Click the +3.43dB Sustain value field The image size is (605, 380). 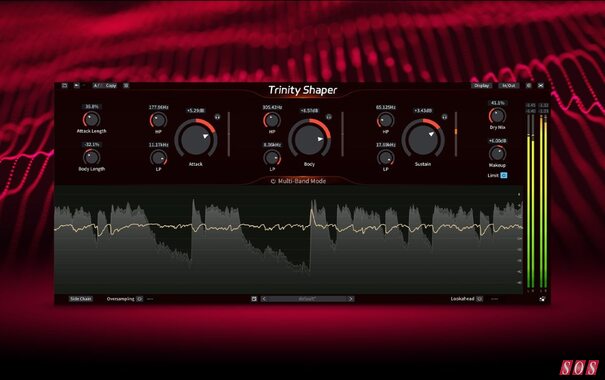[x=423, y=111]
